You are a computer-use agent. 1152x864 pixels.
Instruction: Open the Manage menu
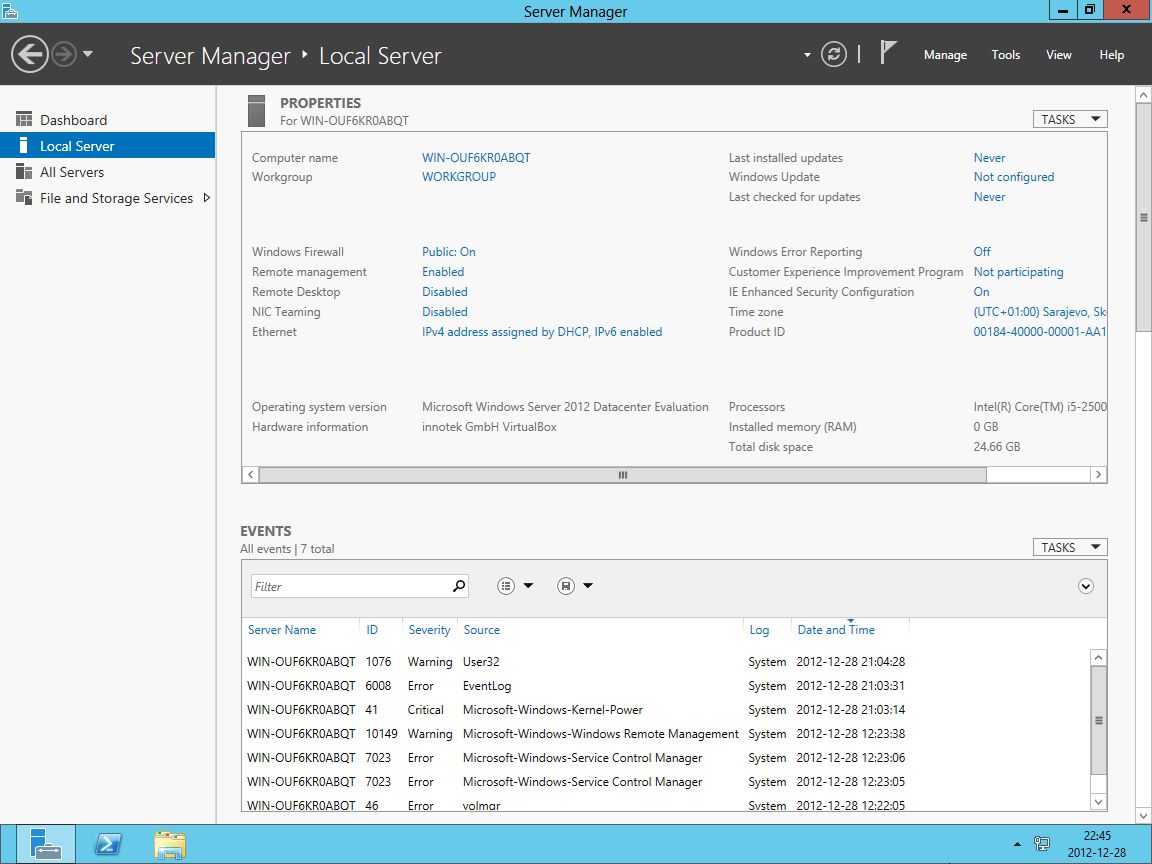coord(945,55)
